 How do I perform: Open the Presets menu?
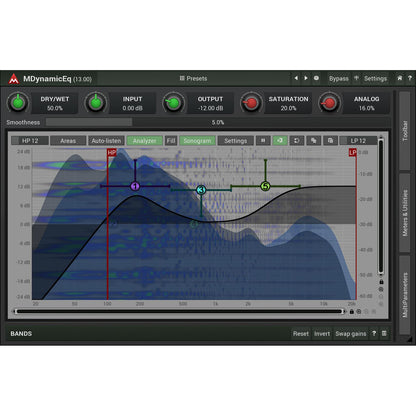(193, 78)
